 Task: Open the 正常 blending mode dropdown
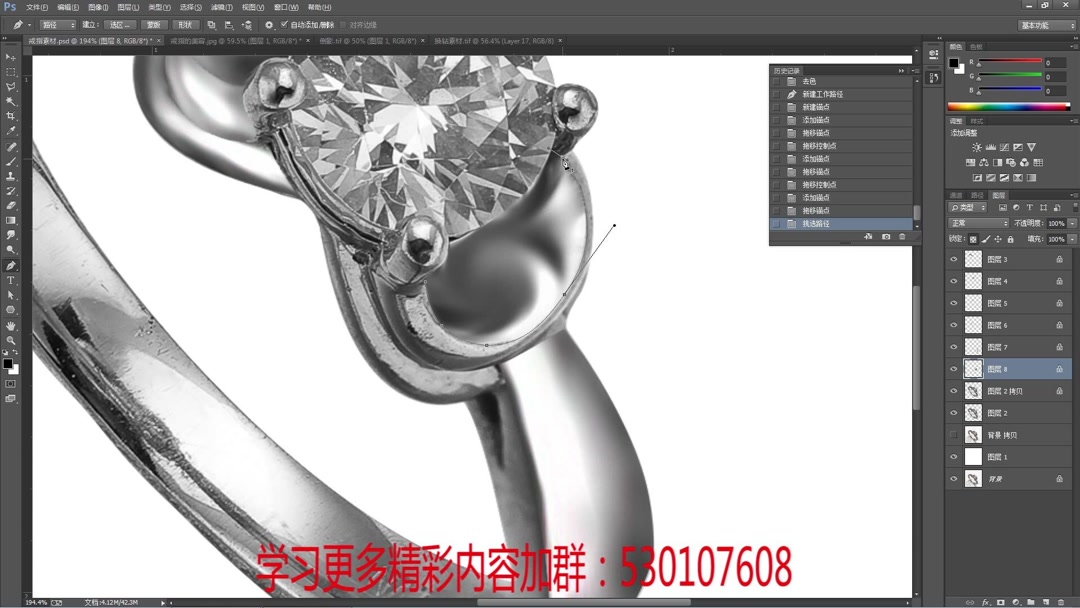point(977,223)
